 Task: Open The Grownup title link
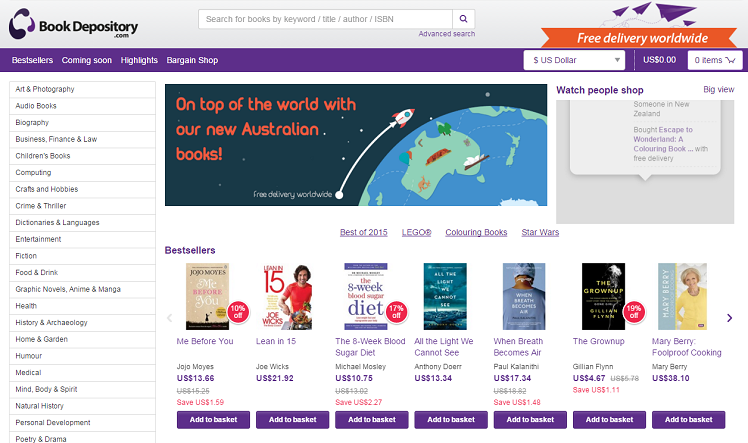coord(598,341)
